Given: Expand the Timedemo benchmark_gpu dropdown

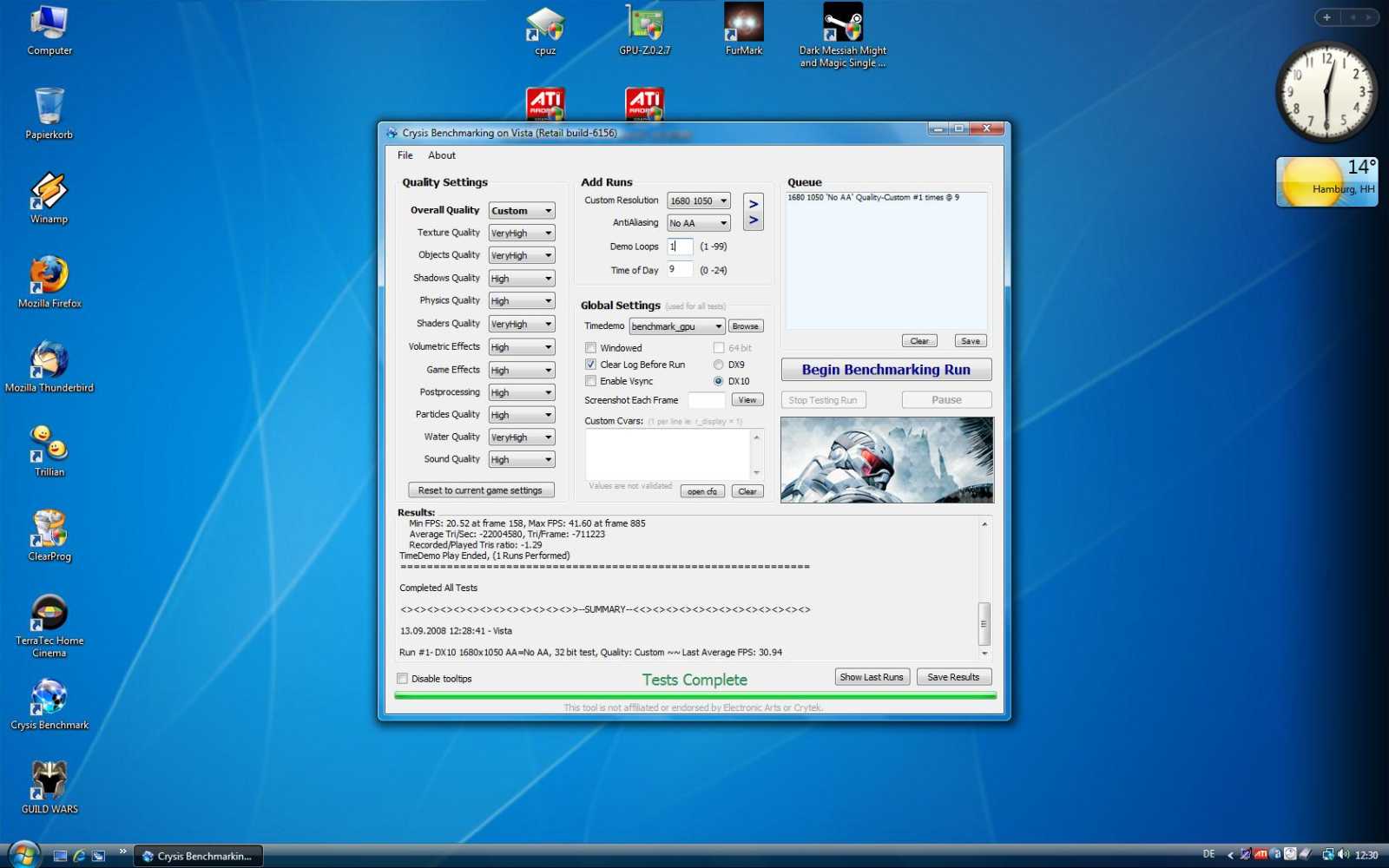Looking at the screenshot, I should coord(677,326).
